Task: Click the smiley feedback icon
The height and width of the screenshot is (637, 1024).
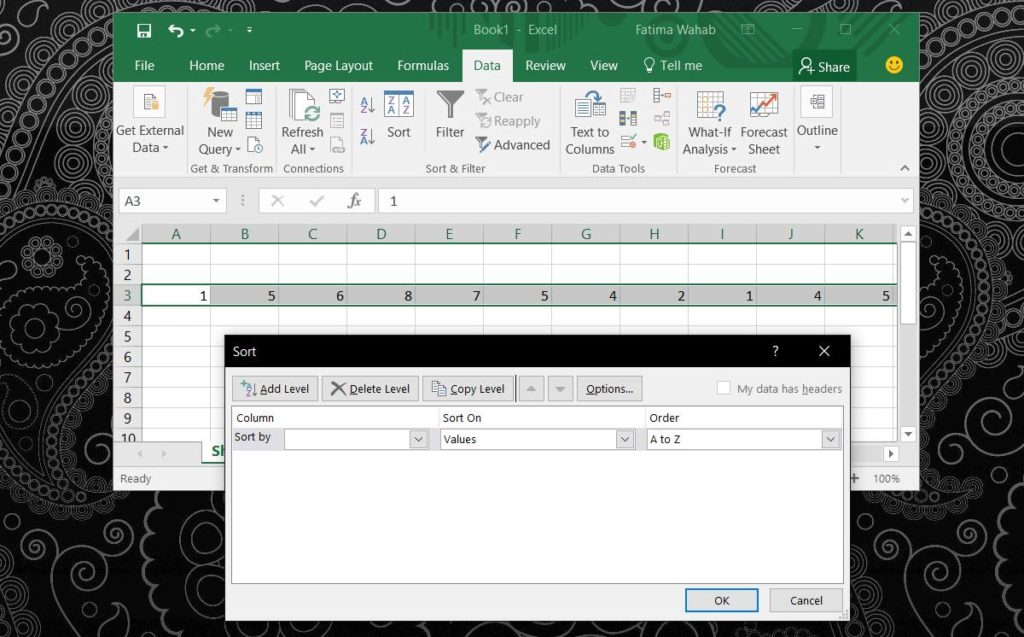Action: (893, 66)
